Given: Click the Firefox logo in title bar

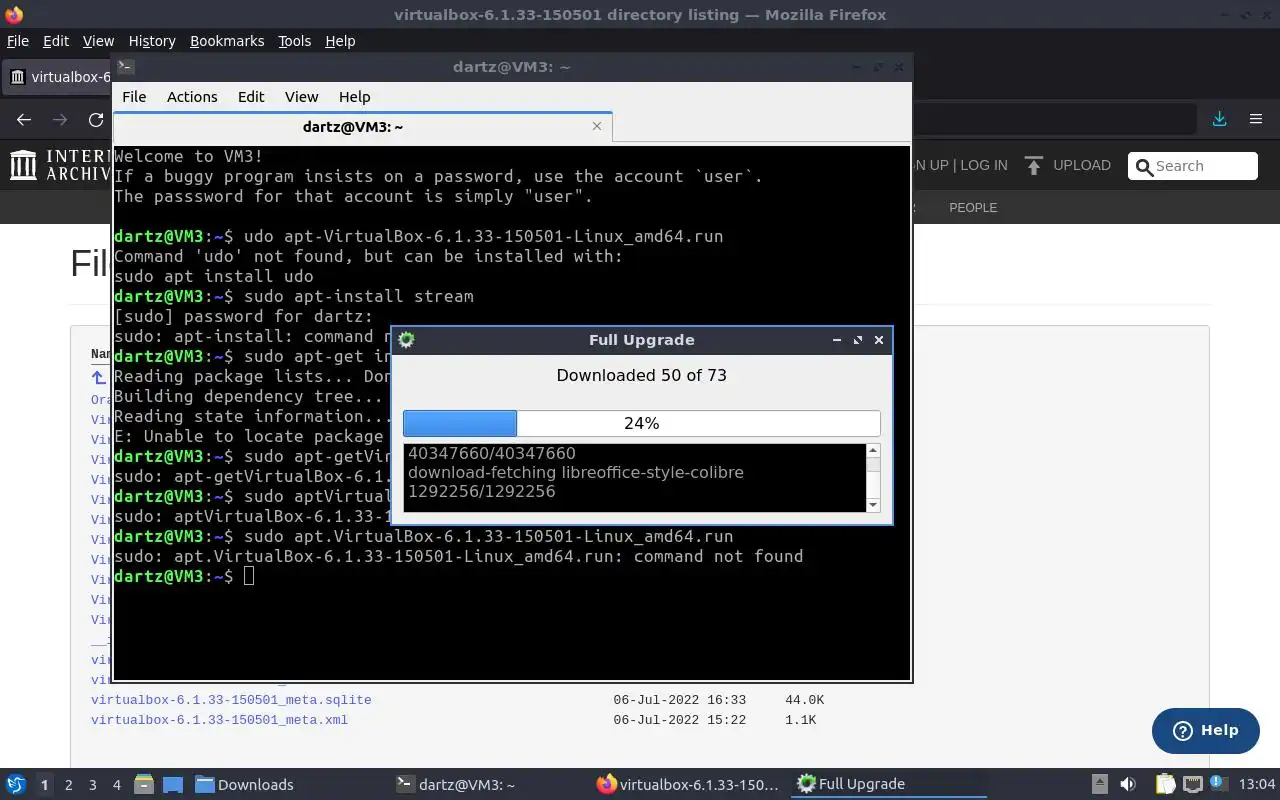Looking at the screenshot, I should pos(13,14).
